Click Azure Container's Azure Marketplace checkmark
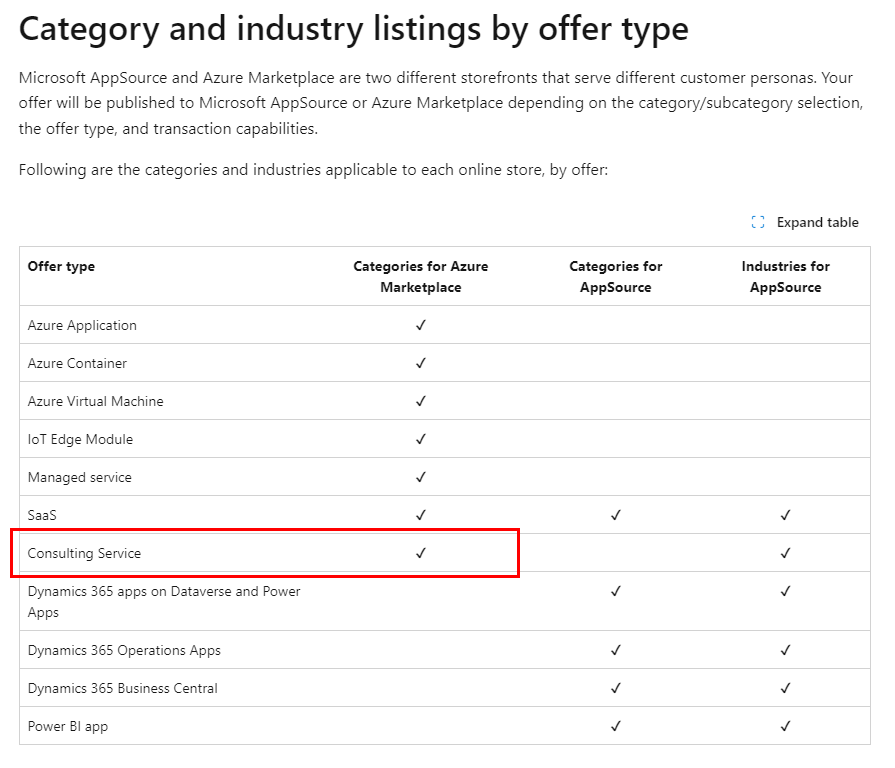This screenshot has width=895, height=768. coord(421,363)
